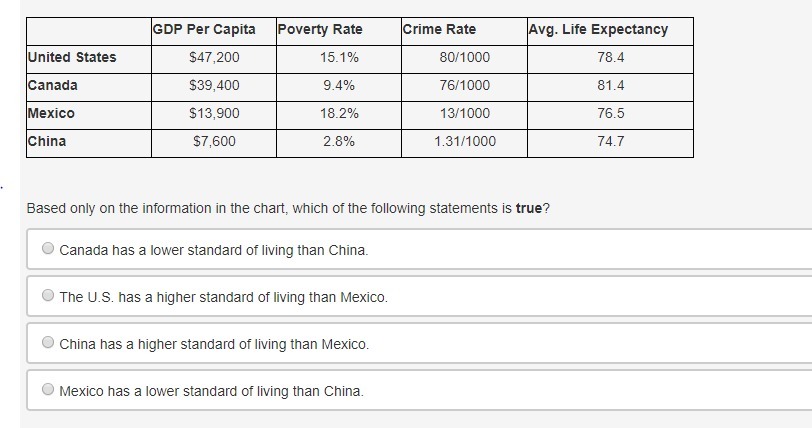The image size is (812, 428).
Task: Click the 81.4 life expectancy cell
Action: 610,85
